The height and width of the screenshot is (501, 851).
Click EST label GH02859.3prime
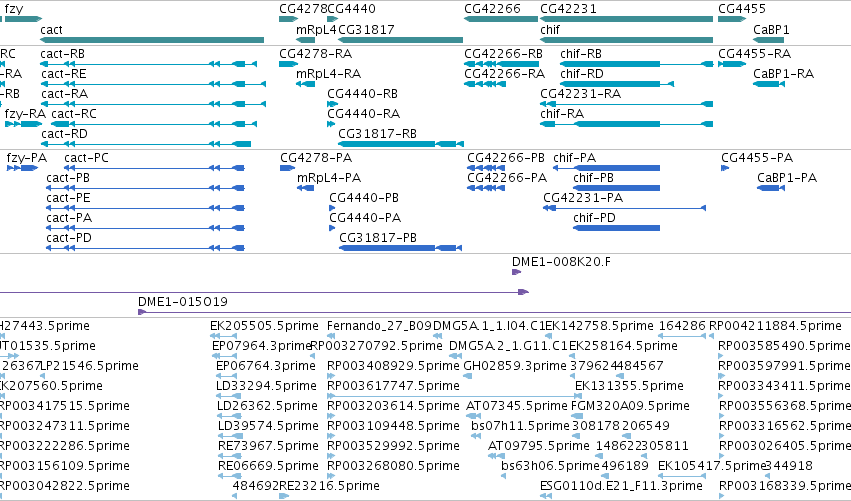[515, 366]
